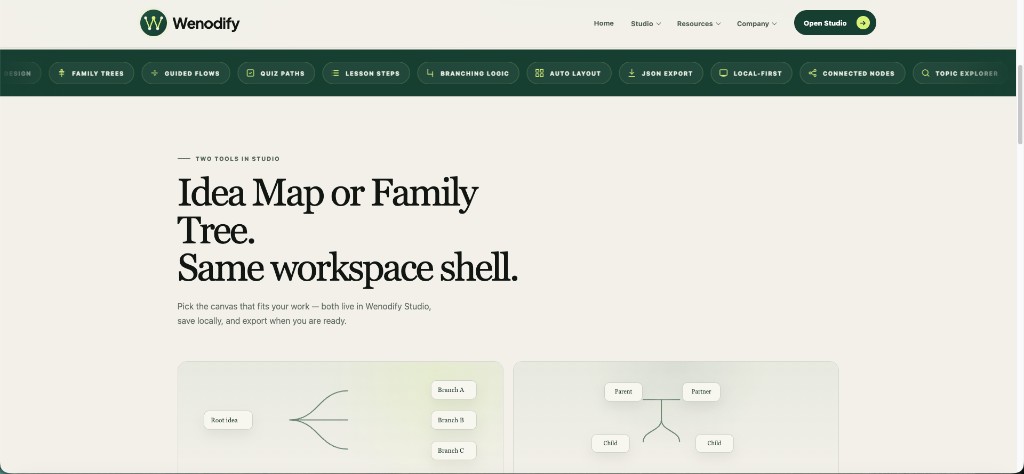Click the Branching Logic branch icon
This screenshot has height=474, width=1024.
430,73
